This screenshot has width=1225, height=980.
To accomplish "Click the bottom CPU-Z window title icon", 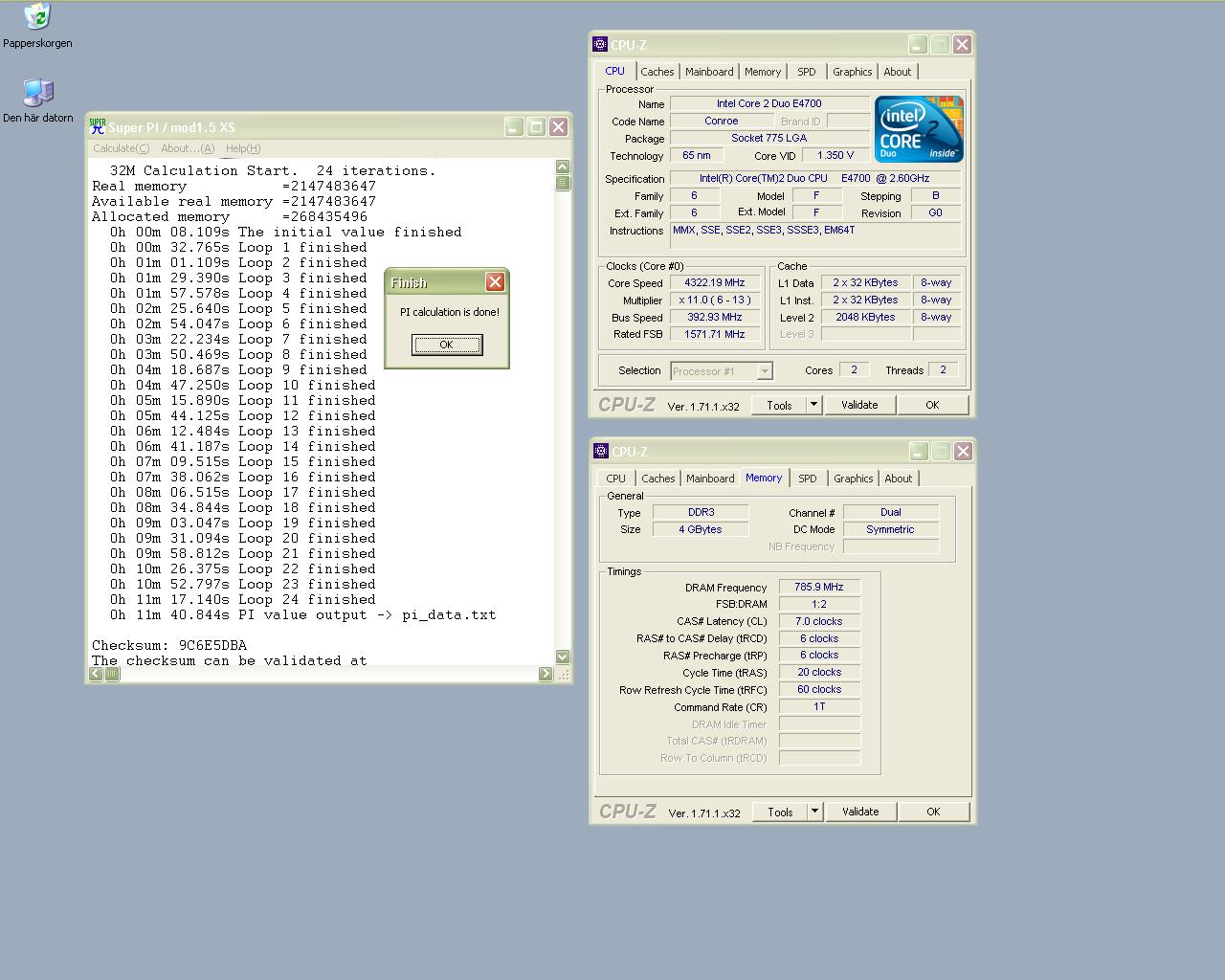I will click(601, 451).
